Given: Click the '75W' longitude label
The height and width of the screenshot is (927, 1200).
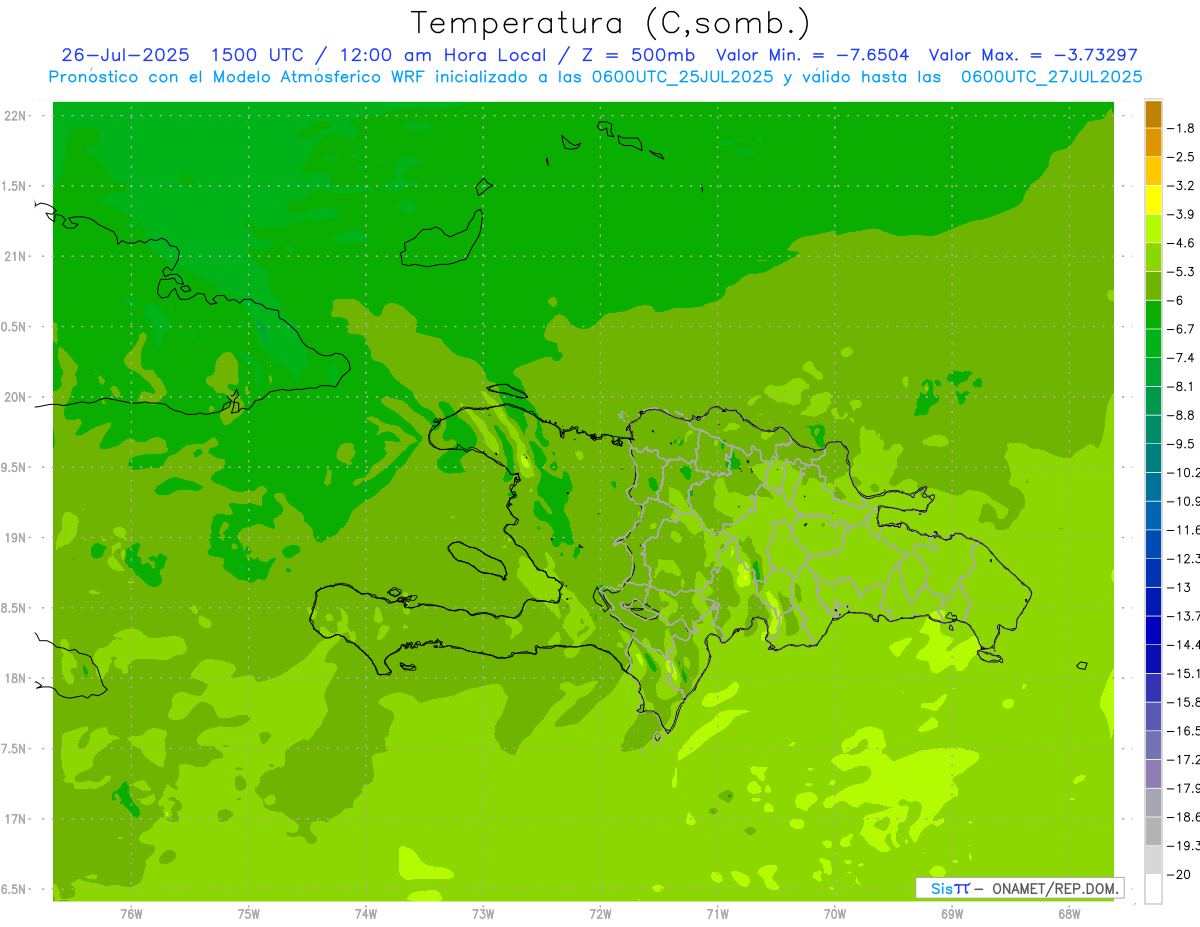Looking at the screenshot, I should pos(249,913).
